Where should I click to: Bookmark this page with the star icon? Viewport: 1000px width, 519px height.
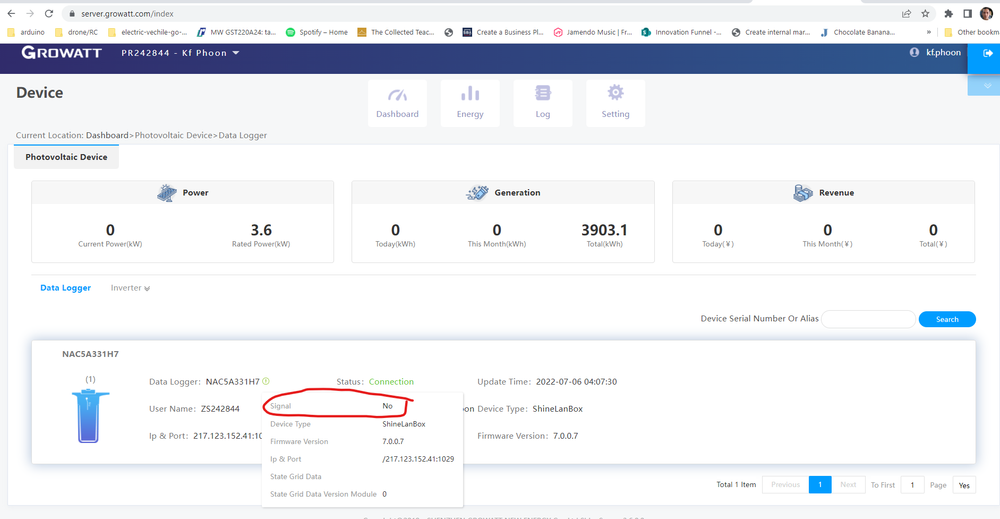tap(925, 14)
